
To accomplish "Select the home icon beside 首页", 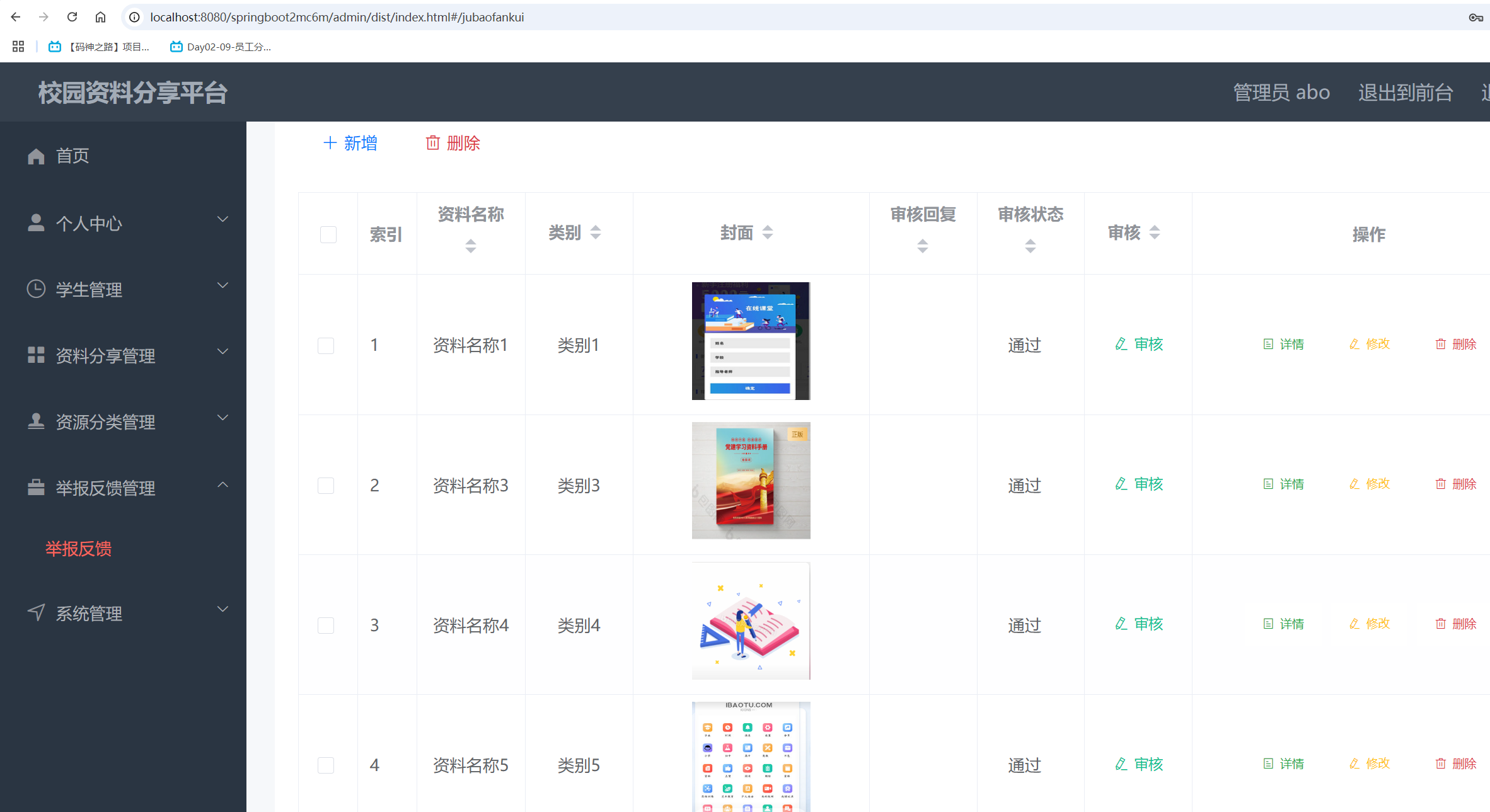I will 36,155.
